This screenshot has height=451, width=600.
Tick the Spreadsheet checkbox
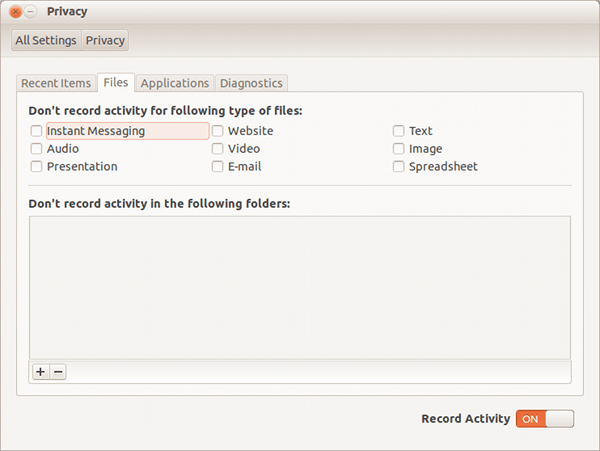click(398, 166)
